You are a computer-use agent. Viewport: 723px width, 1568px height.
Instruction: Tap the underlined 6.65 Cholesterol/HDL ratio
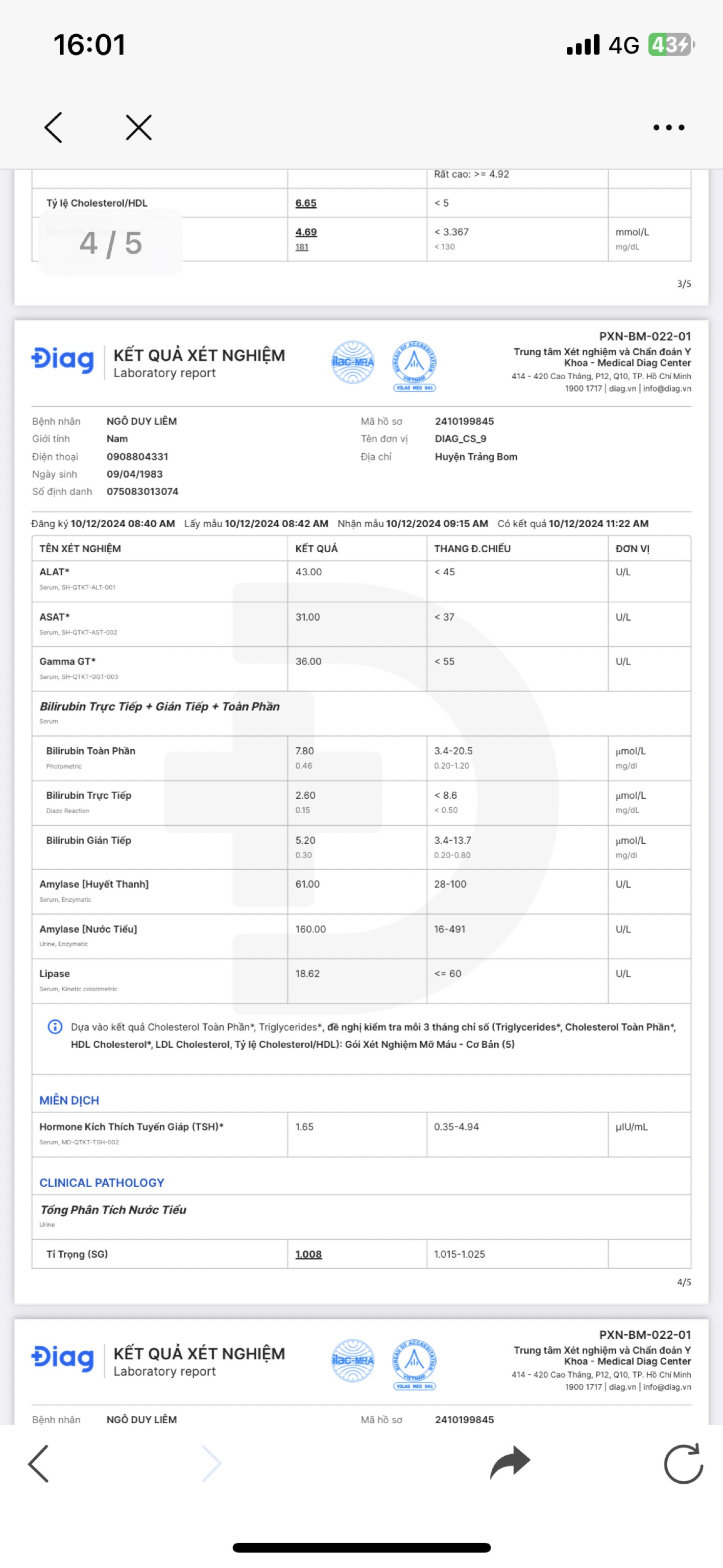(x=306, y=203)
